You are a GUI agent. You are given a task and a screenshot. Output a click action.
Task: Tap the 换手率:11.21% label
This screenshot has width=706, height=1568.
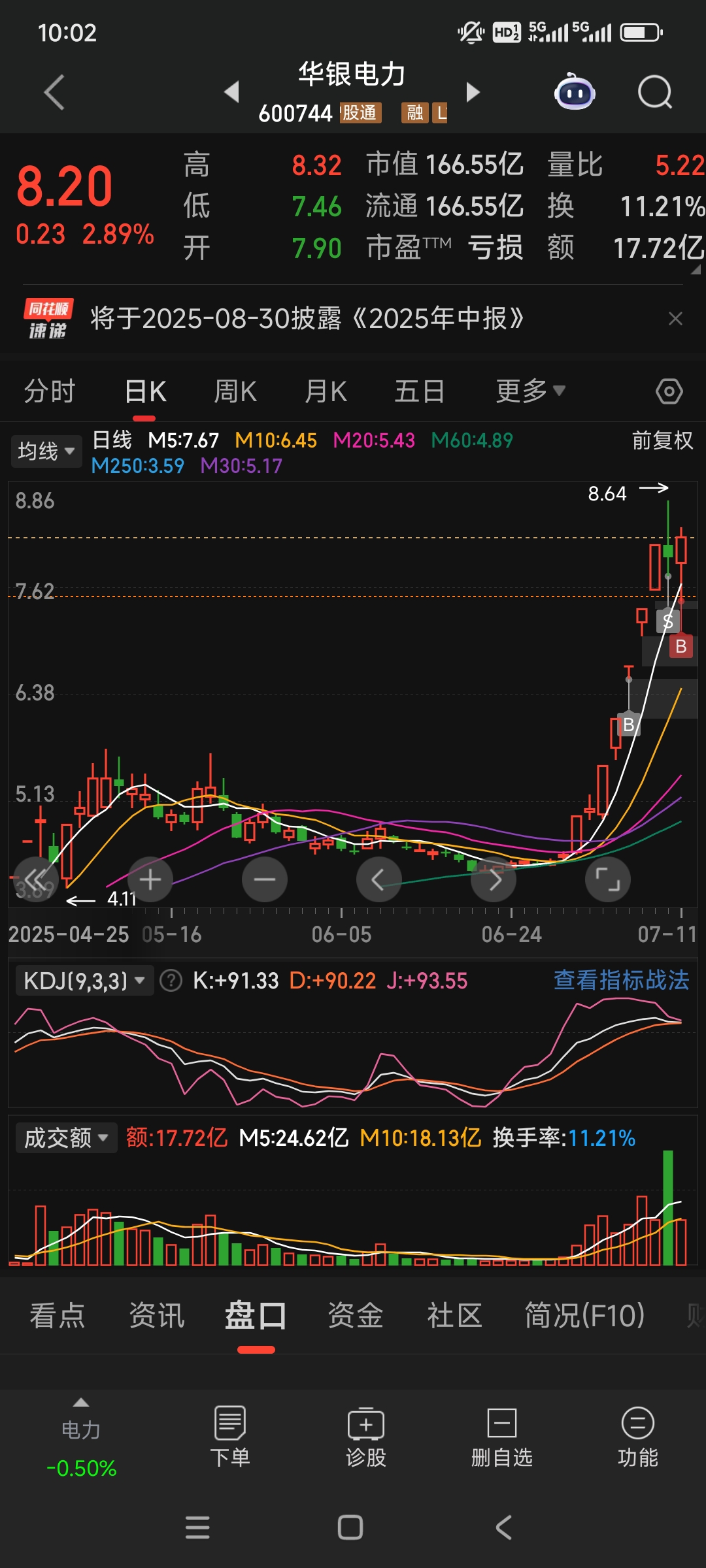coord(564,1138)
